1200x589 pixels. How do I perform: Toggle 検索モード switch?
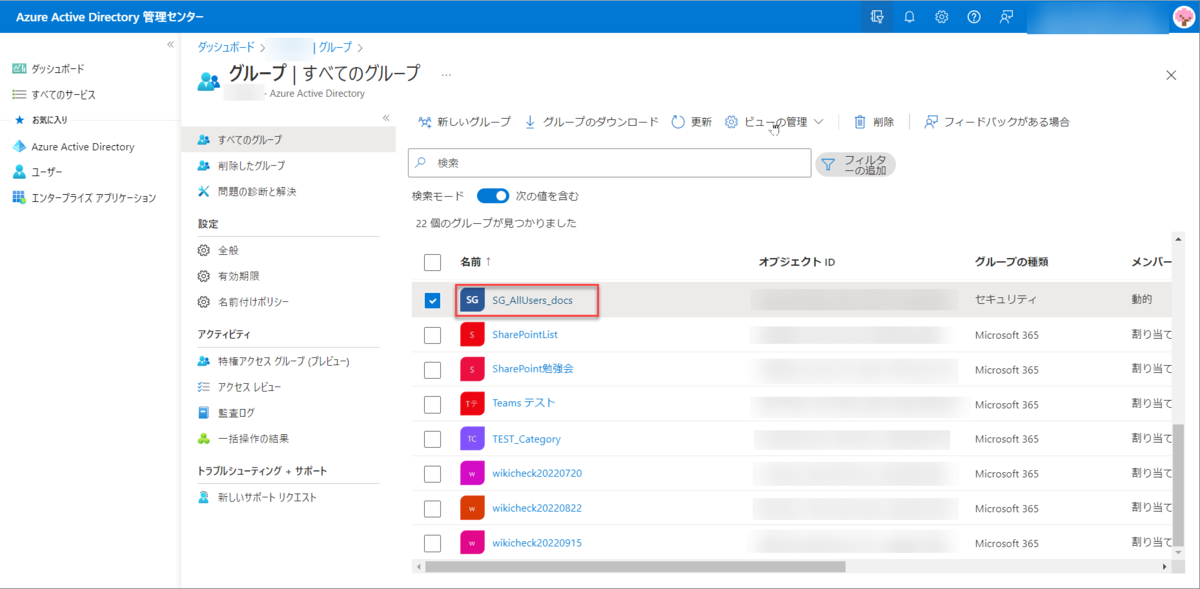493,196
